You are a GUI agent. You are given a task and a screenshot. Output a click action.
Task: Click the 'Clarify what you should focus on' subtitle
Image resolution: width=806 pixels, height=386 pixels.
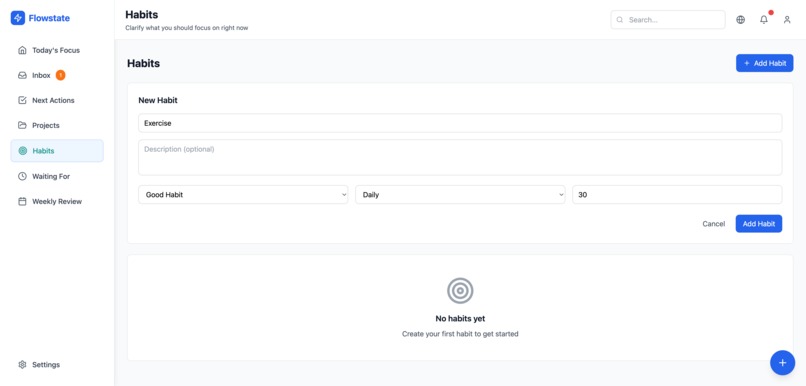(x=187, y=28)
